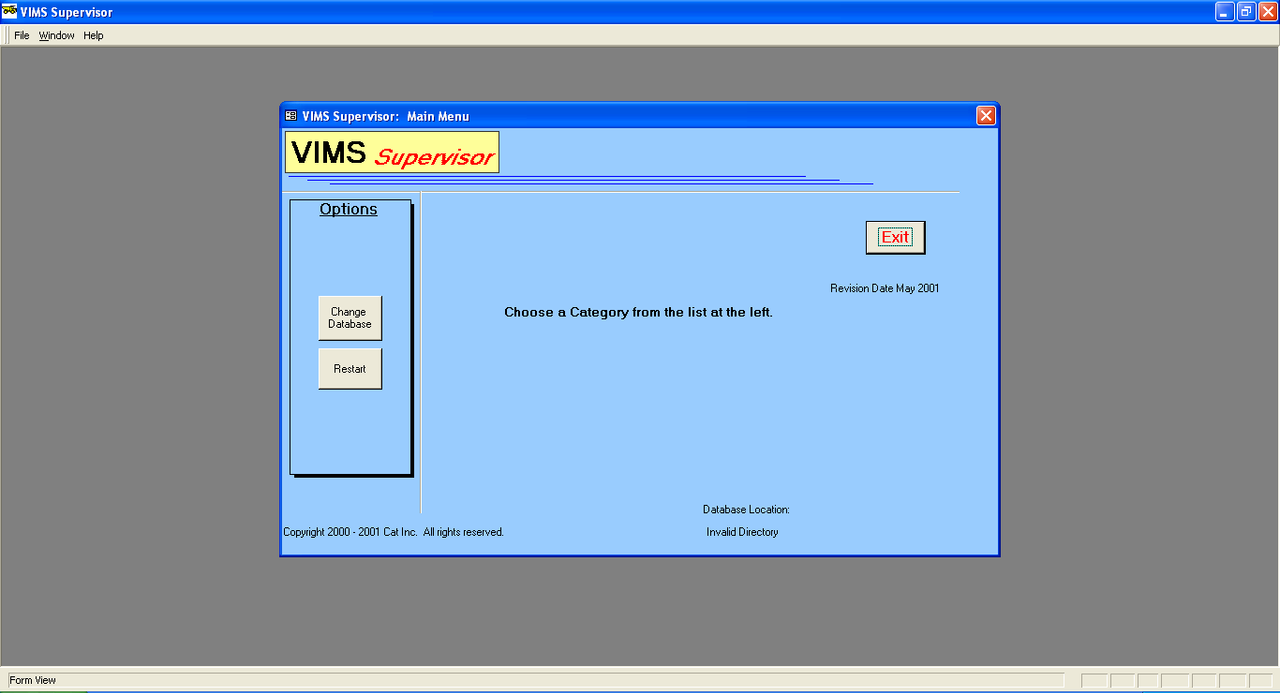Viewport: 1280px width, 693px height.
Task: Click the Change Database button
Action: point(350,318)
